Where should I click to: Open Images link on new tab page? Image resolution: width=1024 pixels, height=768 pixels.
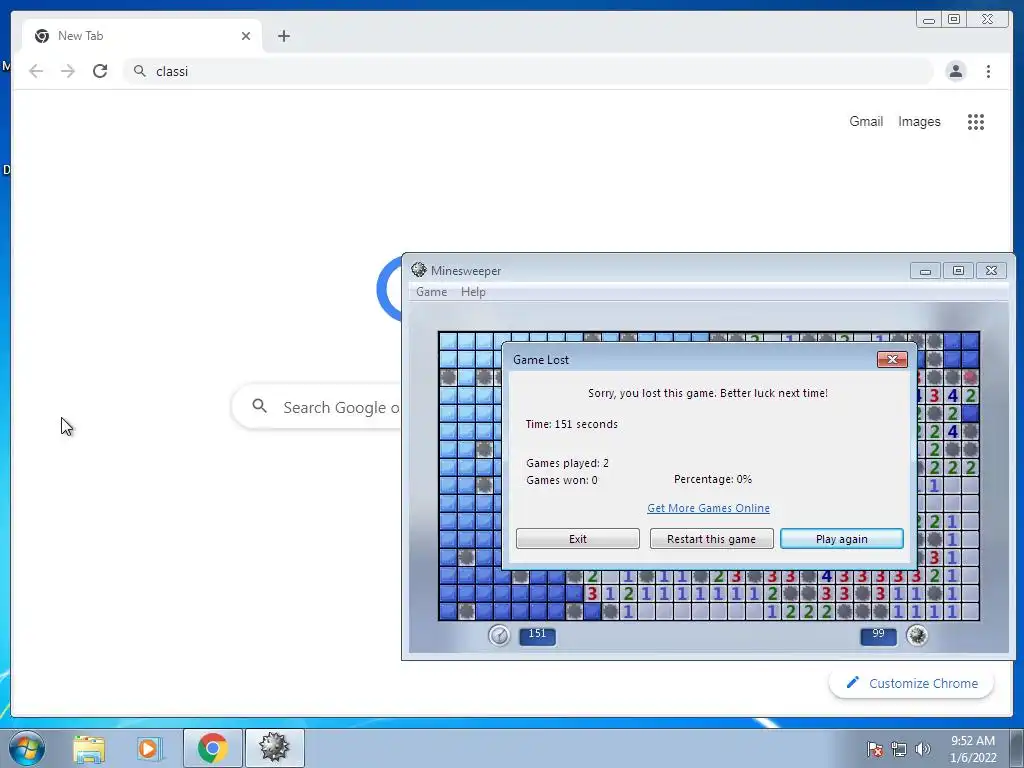point(919,121)
